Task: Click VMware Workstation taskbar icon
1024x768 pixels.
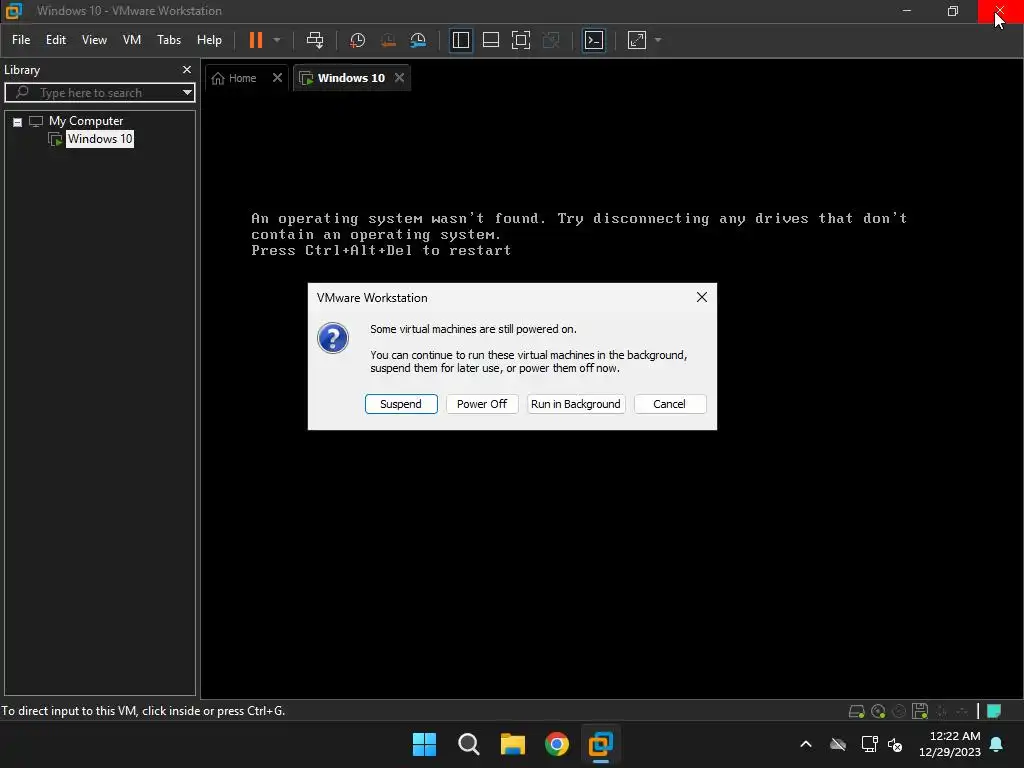Action: click(x=601, y=744)
